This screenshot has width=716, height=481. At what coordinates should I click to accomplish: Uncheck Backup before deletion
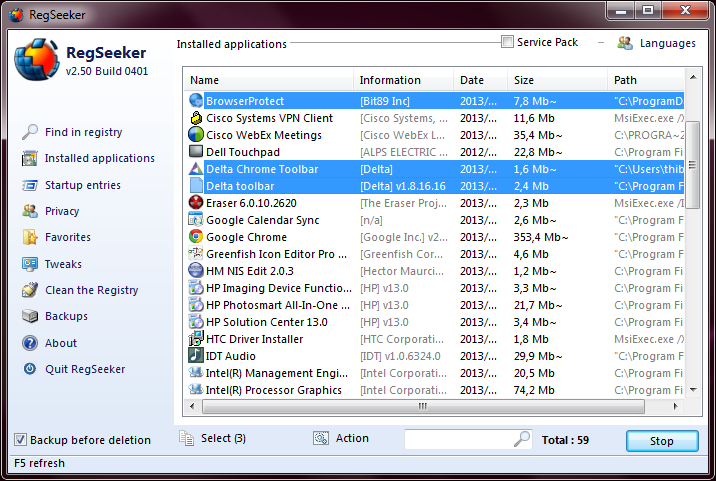point(20,439)
